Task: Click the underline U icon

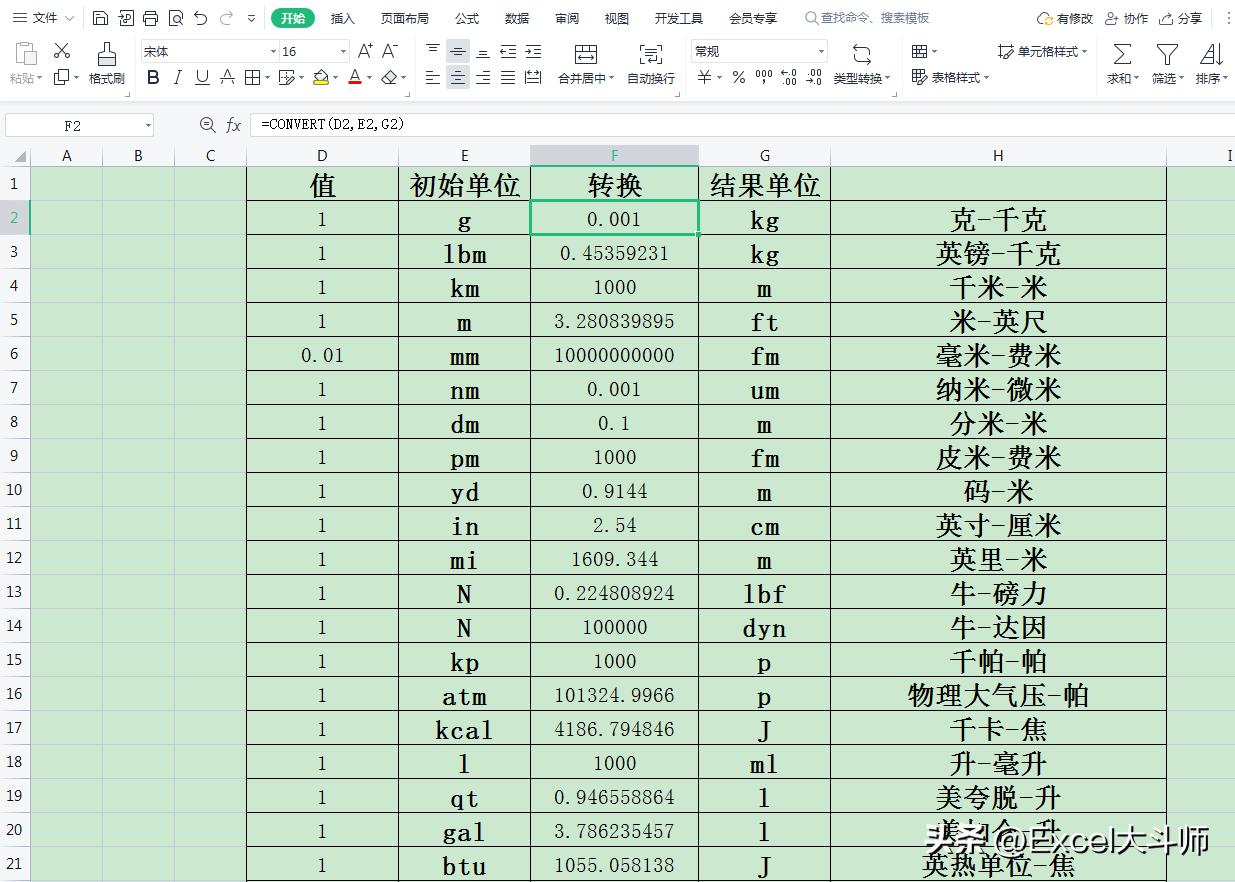Action: tap(201, 77)
